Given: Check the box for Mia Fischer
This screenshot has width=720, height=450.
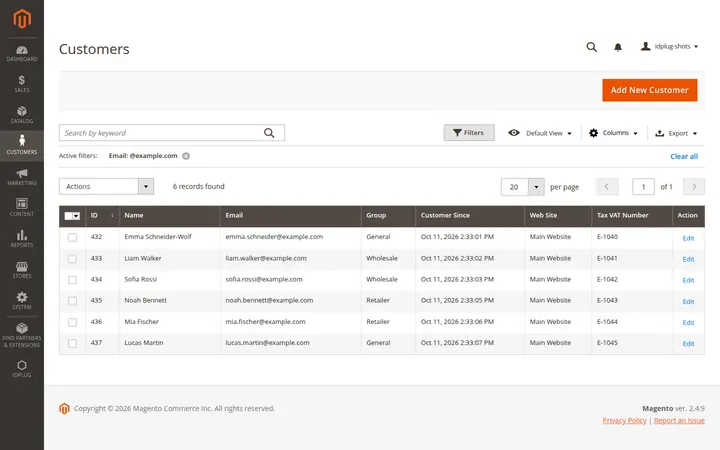Looking at the screenshot, I should coord(72,322).
